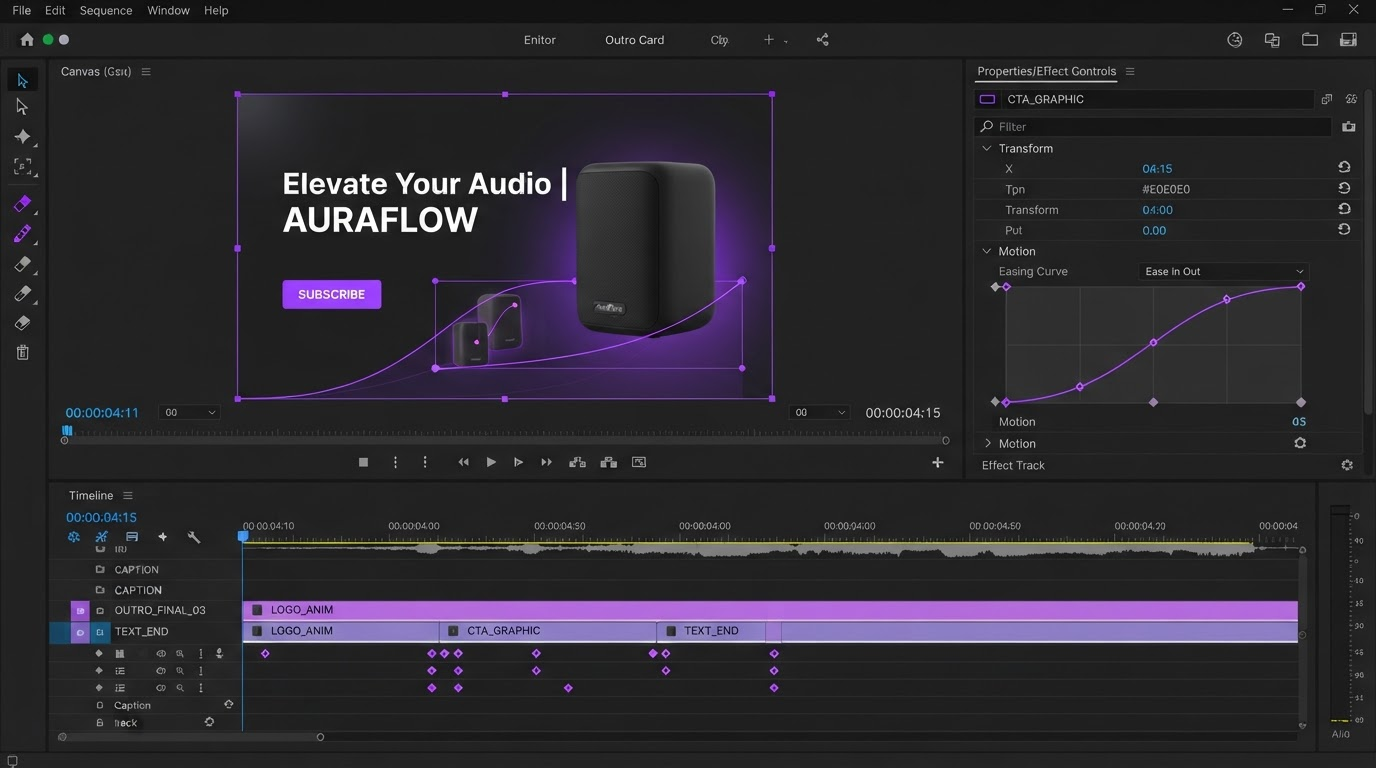The width and height of the screenshot is (1376, 768).
Task: Click the export frame icon in playback bar
Action: [x=639, y=462]
